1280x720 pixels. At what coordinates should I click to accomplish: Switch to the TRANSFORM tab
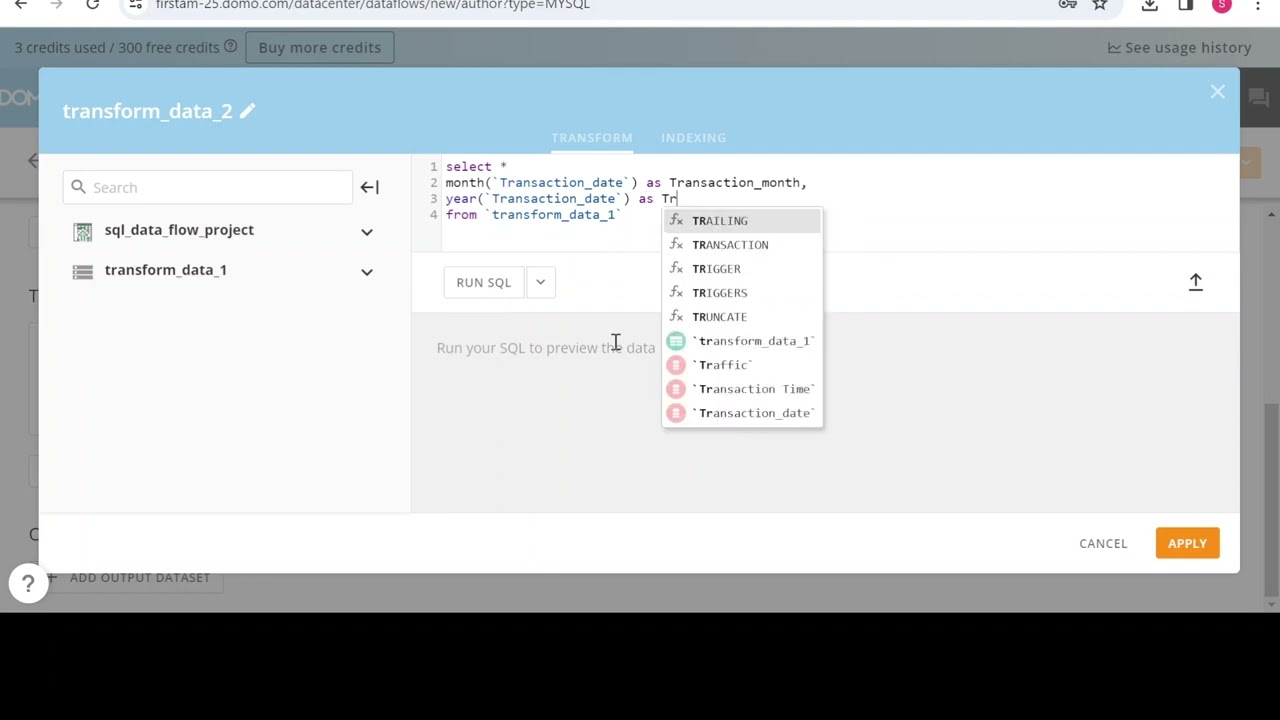(x=592, y=138)
